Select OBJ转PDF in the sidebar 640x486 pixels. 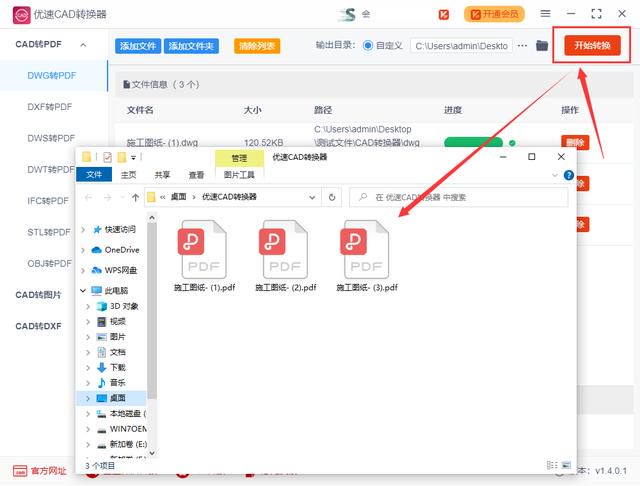pyautogui.click(x=49, y=264)
